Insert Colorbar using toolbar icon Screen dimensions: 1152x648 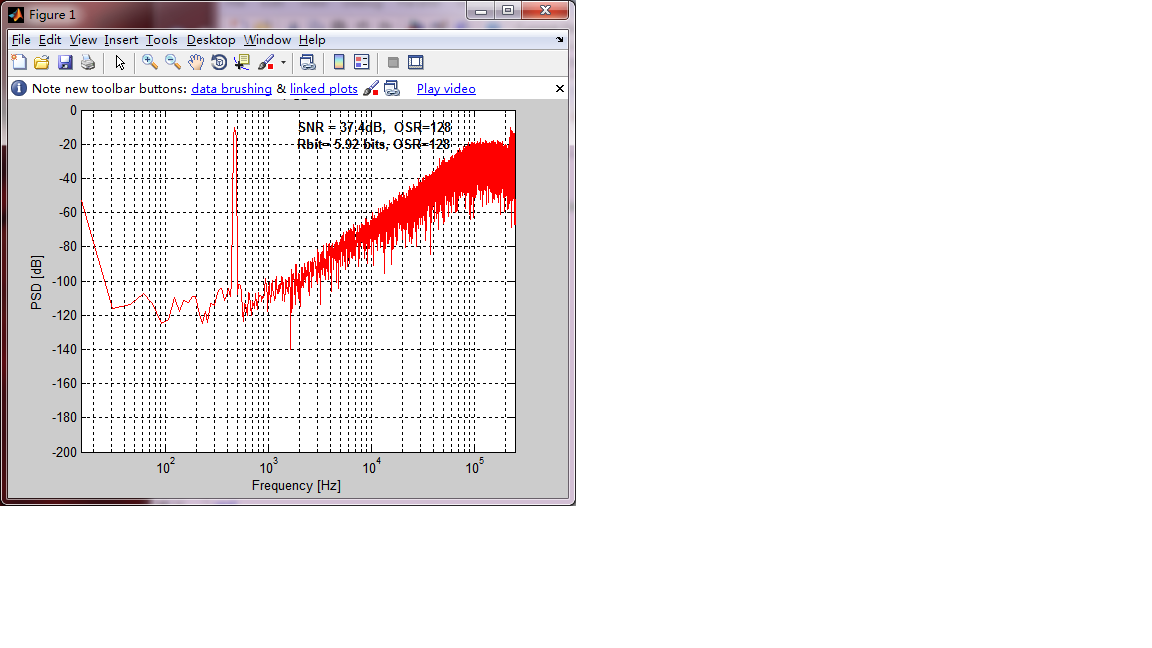click(339, 62)
